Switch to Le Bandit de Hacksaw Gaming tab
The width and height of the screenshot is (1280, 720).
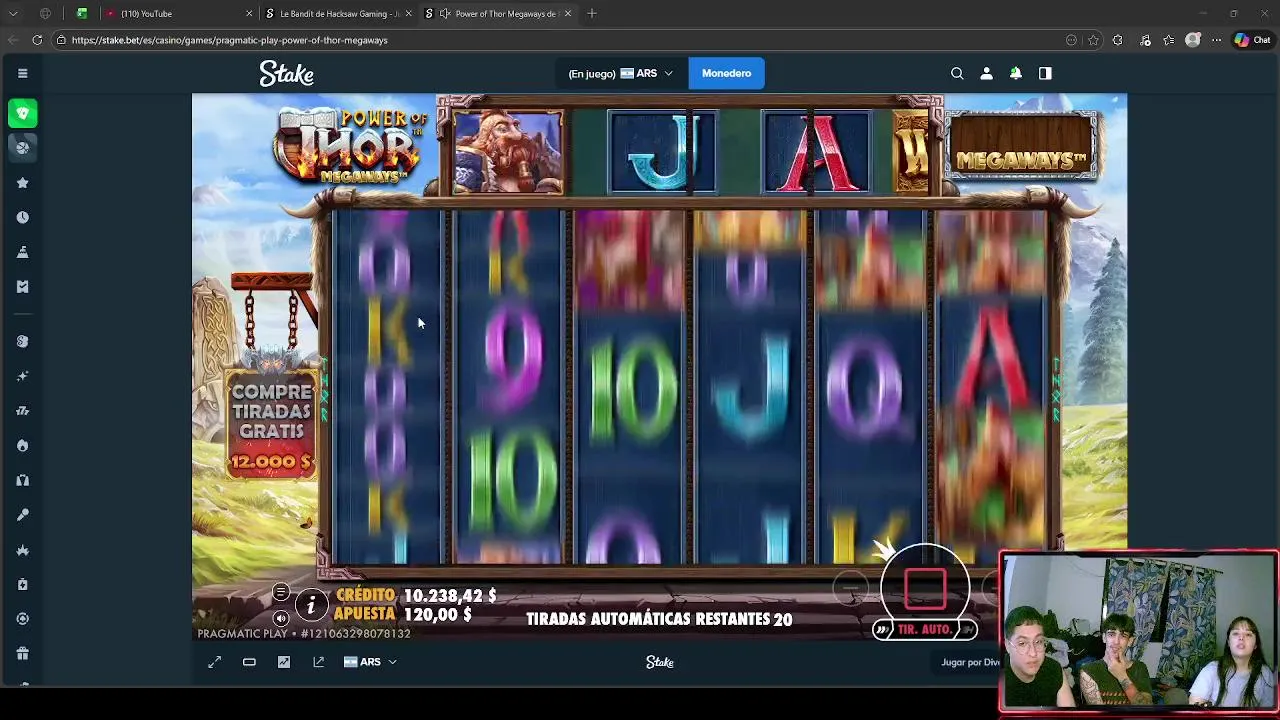(339, 14)
